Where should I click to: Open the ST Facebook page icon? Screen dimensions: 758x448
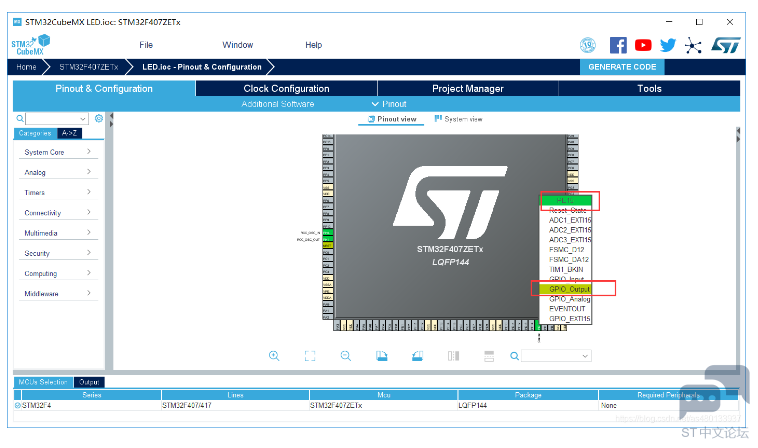point(618,45)
